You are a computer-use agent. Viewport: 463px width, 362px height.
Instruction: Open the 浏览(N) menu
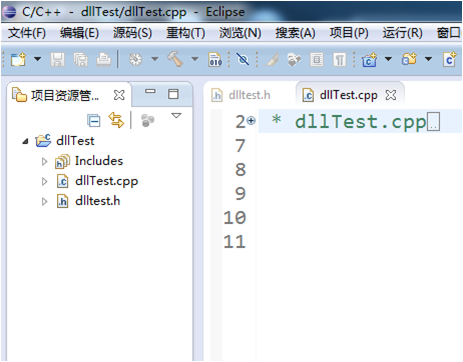coord(240,33)
